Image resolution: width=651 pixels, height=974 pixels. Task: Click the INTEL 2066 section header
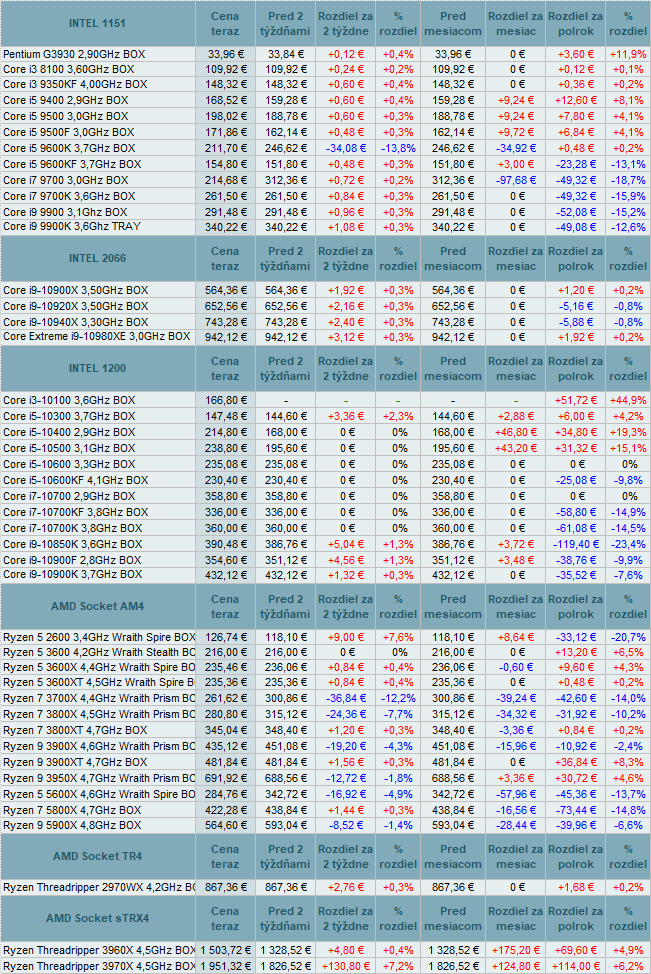click(97, 258)
